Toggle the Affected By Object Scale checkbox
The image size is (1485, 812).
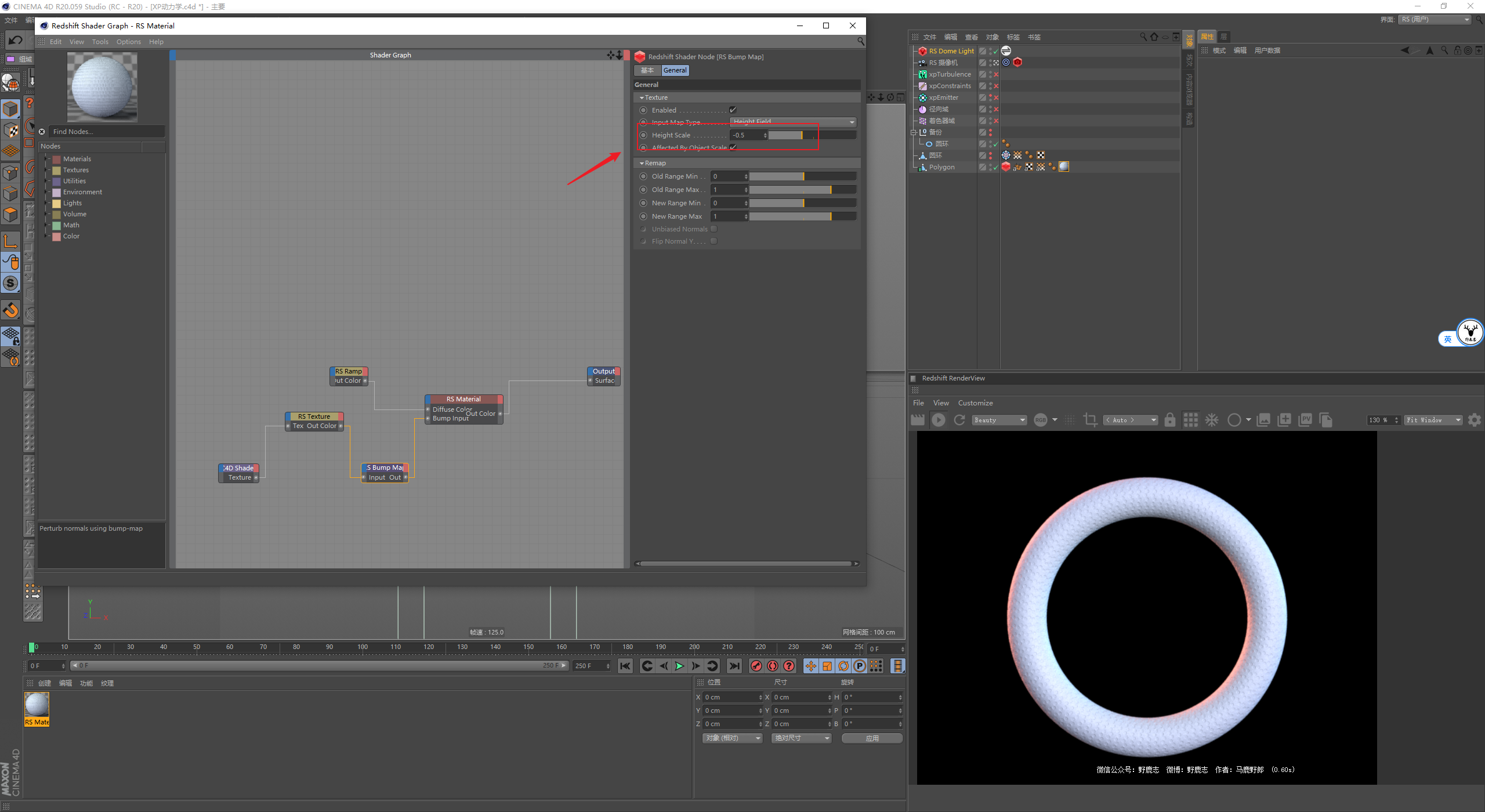(x=733, y=147)
